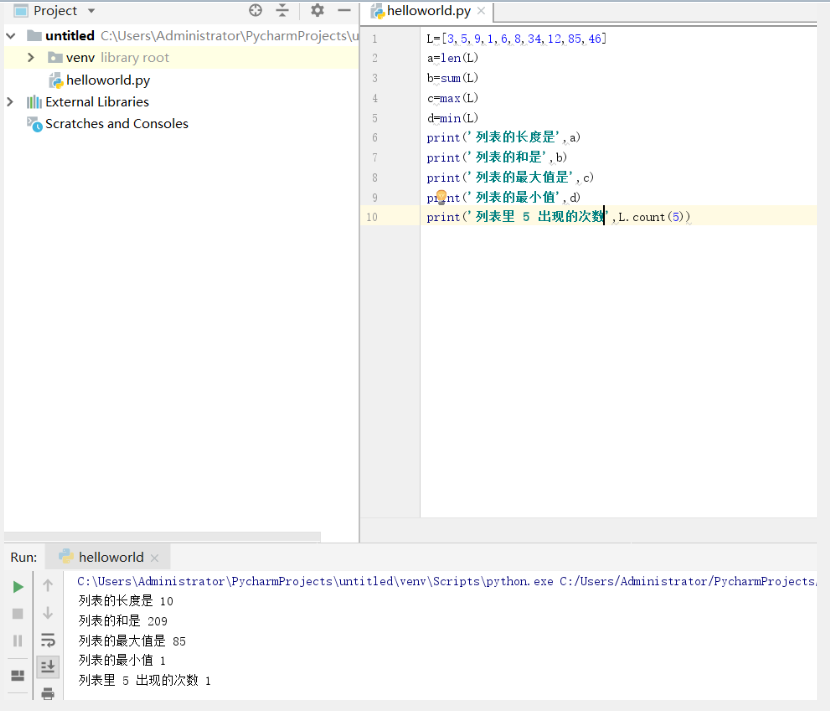
Task: Pause the console output
Action: pyautogui.click(x=18, y=641)
